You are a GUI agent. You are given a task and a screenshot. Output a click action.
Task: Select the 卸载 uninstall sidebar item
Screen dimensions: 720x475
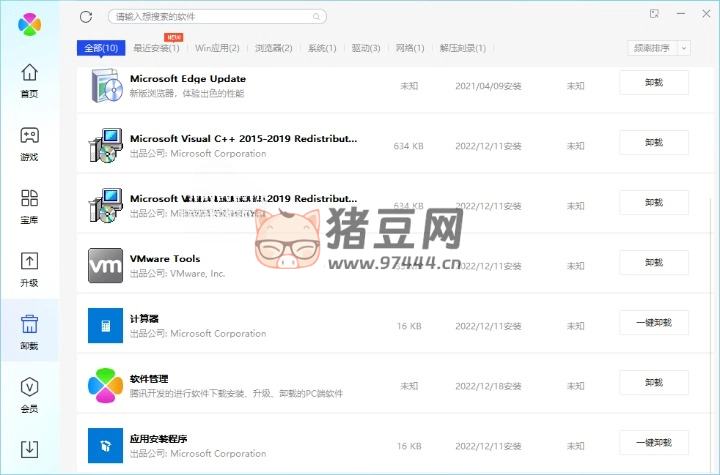click(x=29, y=332)
